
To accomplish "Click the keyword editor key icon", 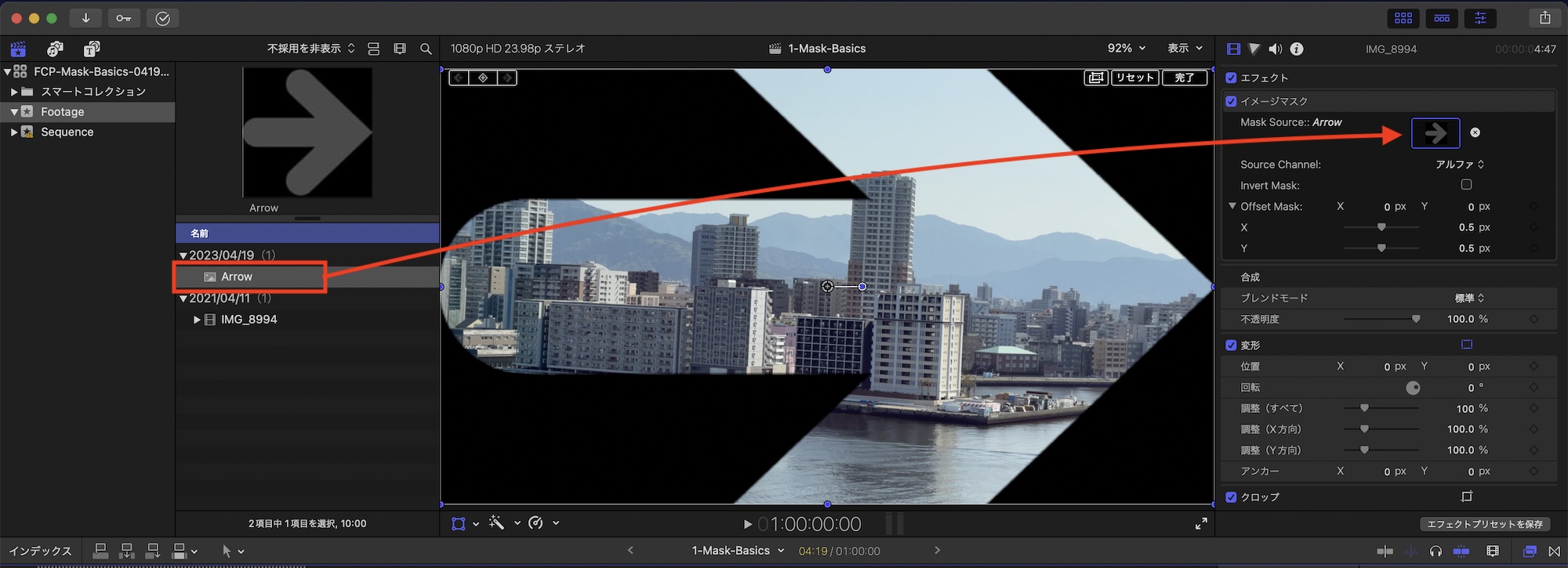I will point(124,18).
